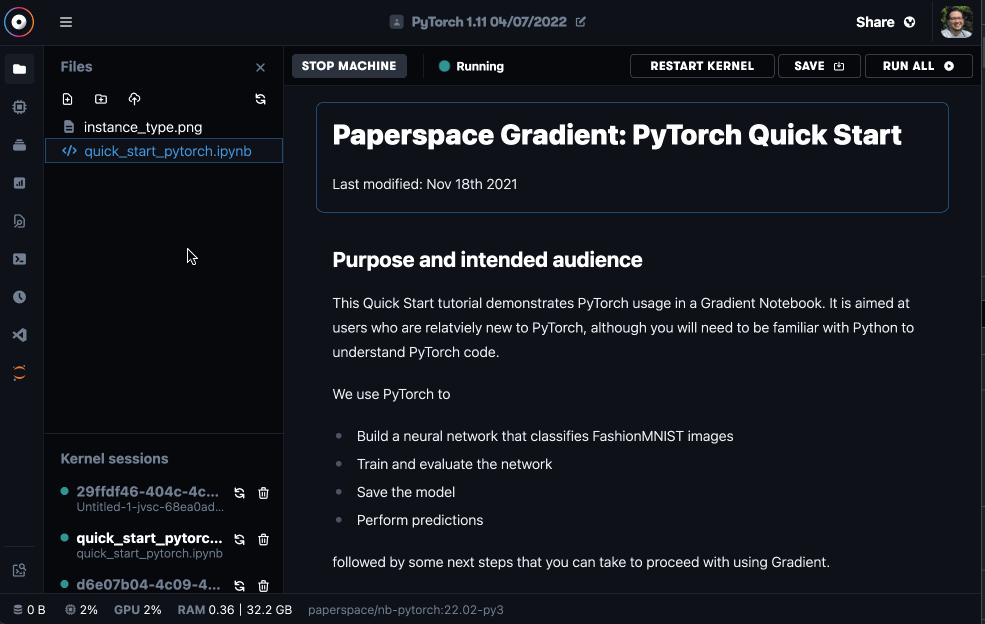Close the Files panel
This screenshot has height=624, width=985.
pyautogui.click(x=260, y=67)
